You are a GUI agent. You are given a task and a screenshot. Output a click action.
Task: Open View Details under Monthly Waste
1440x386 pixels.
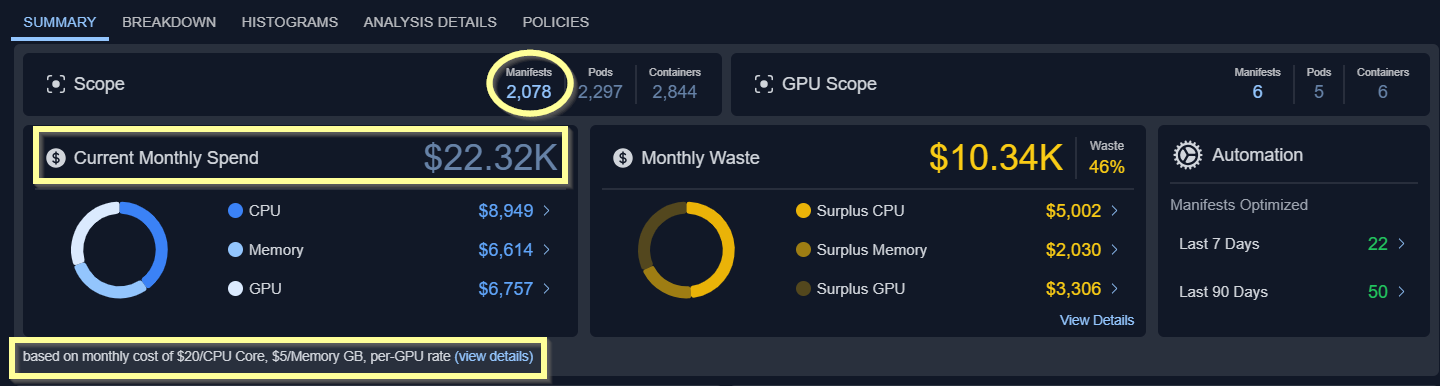1097,320
